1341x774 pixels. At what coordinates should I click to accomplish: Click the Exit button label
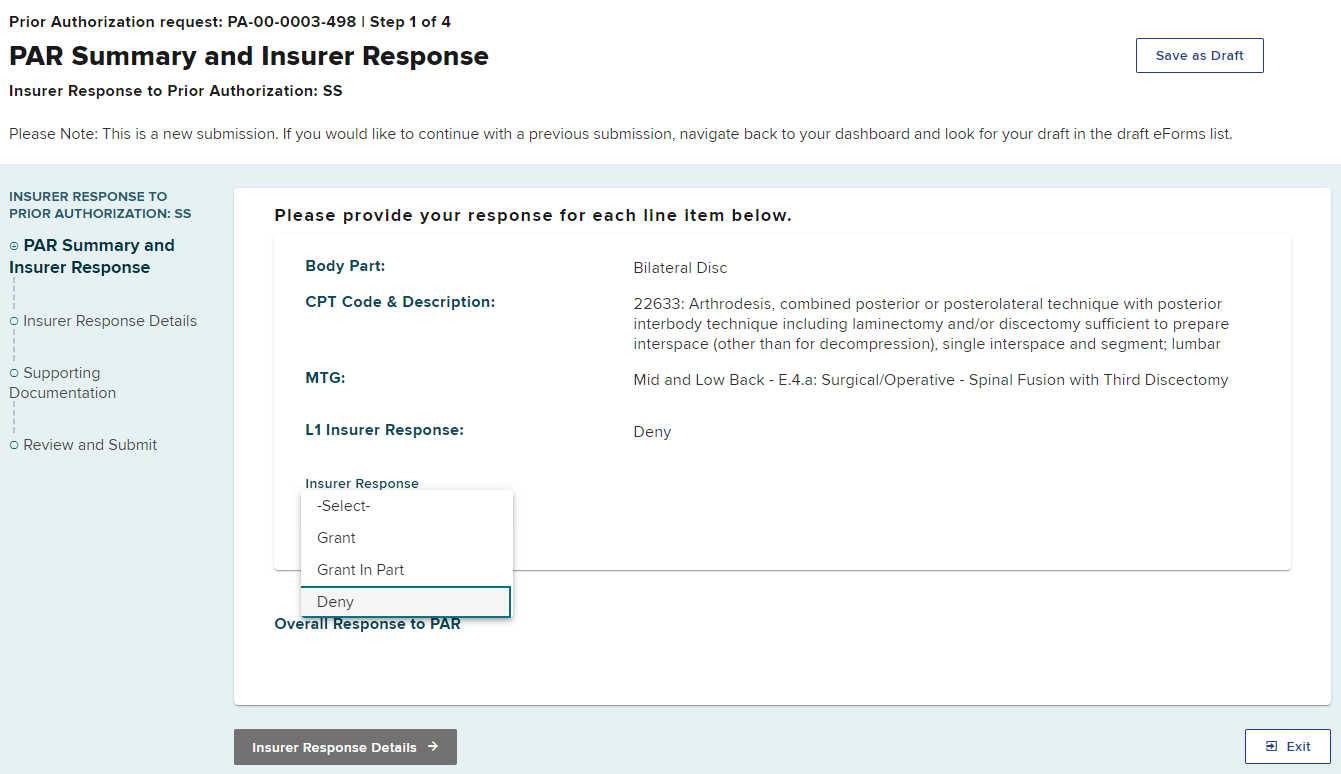click(x=1298, y=747)
